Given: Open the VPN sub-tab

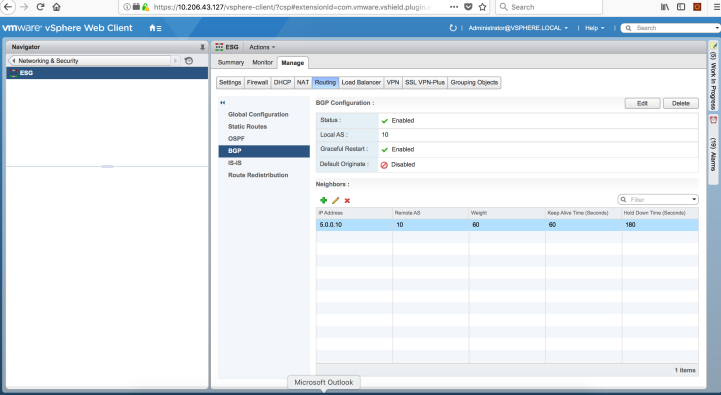Looking at the screenshot, I should pyautogui.click(x=393, y=82).
